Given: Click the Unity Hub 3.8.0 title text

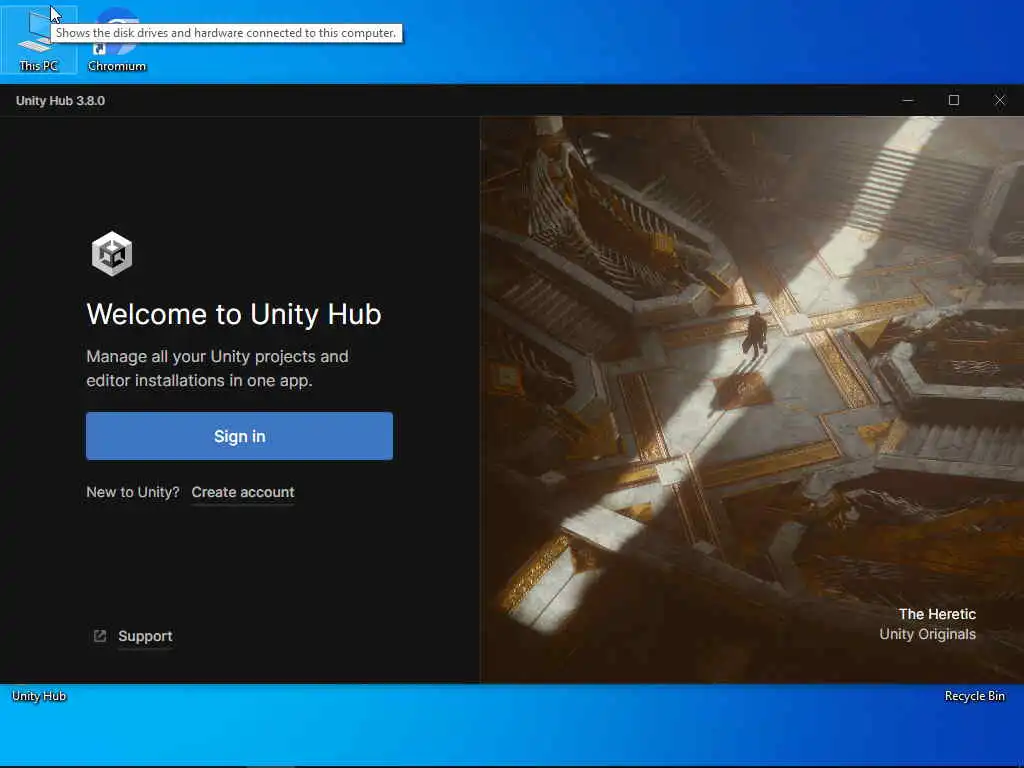Looking at the screenshot, I should [60, 101].
